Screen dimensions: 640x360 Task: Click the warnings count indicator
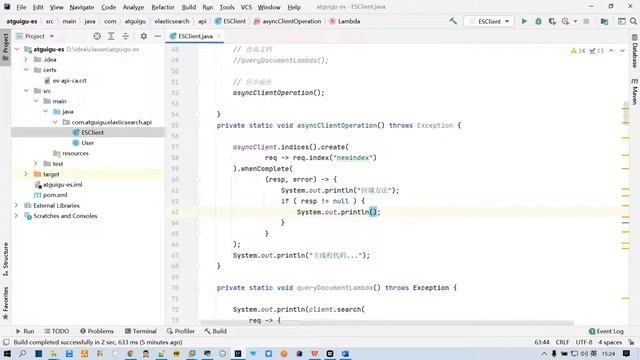578,51
